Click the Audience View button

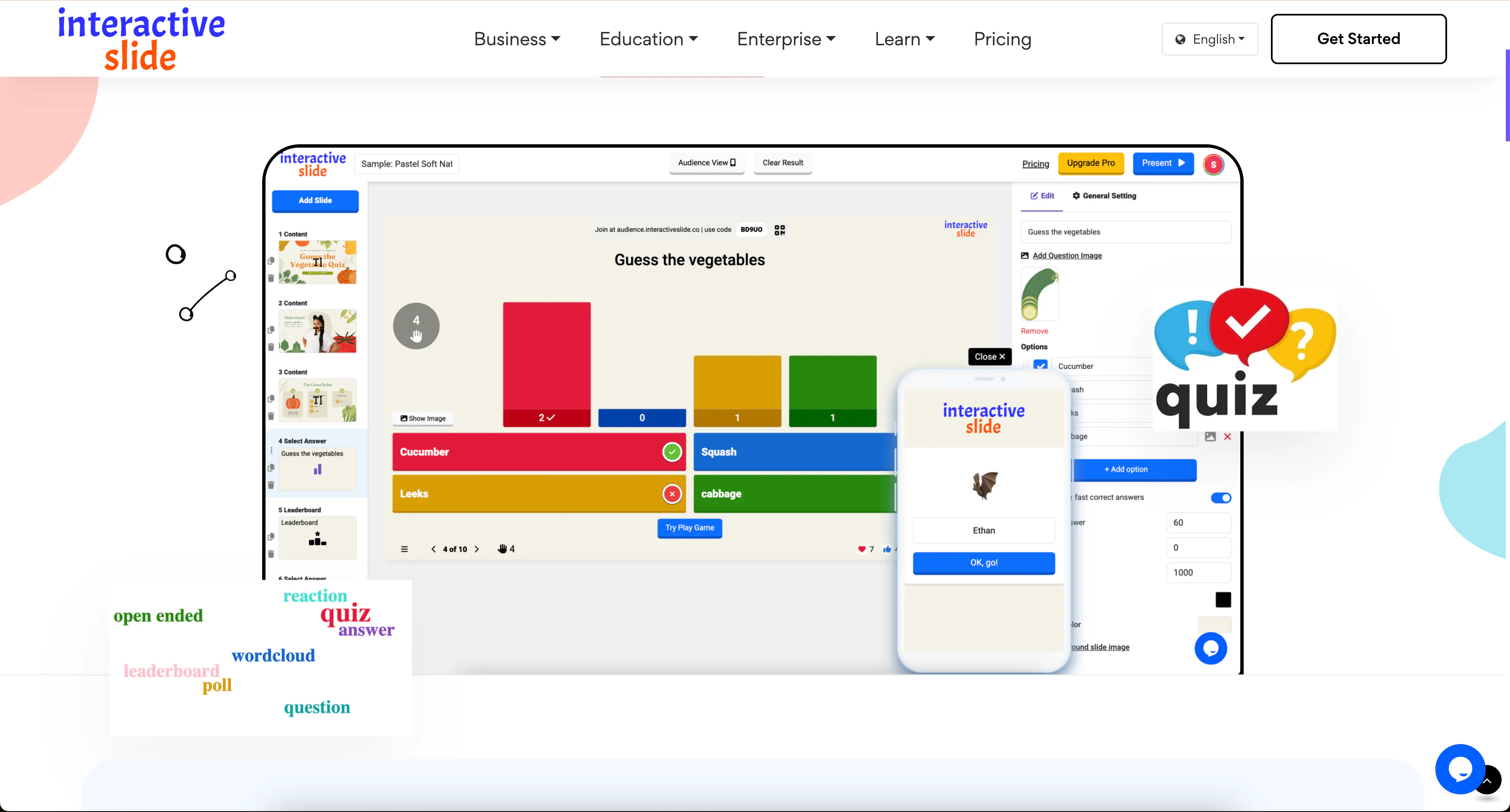point(707,163)
